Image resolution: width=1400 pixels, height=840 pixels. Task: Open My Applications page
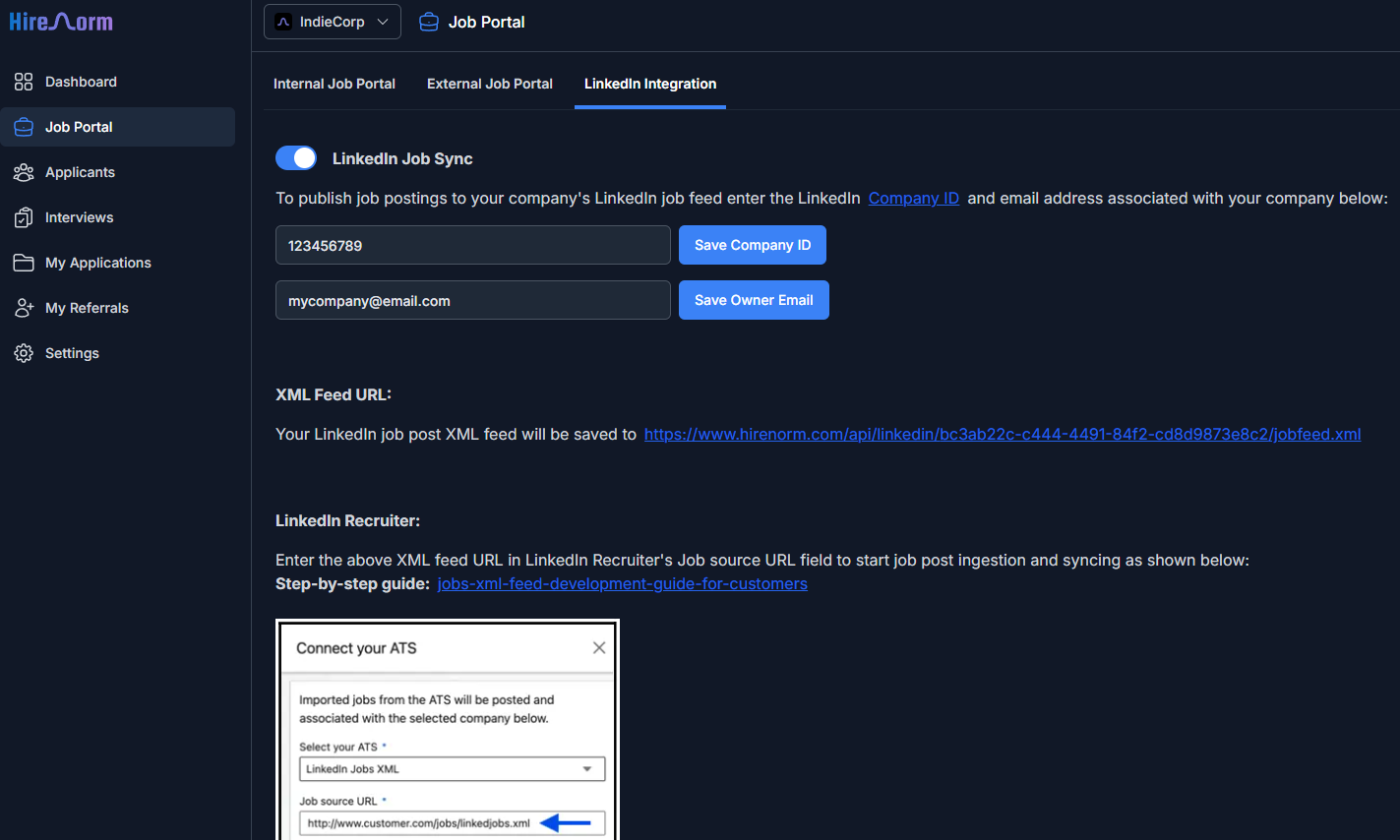[118, 263]
